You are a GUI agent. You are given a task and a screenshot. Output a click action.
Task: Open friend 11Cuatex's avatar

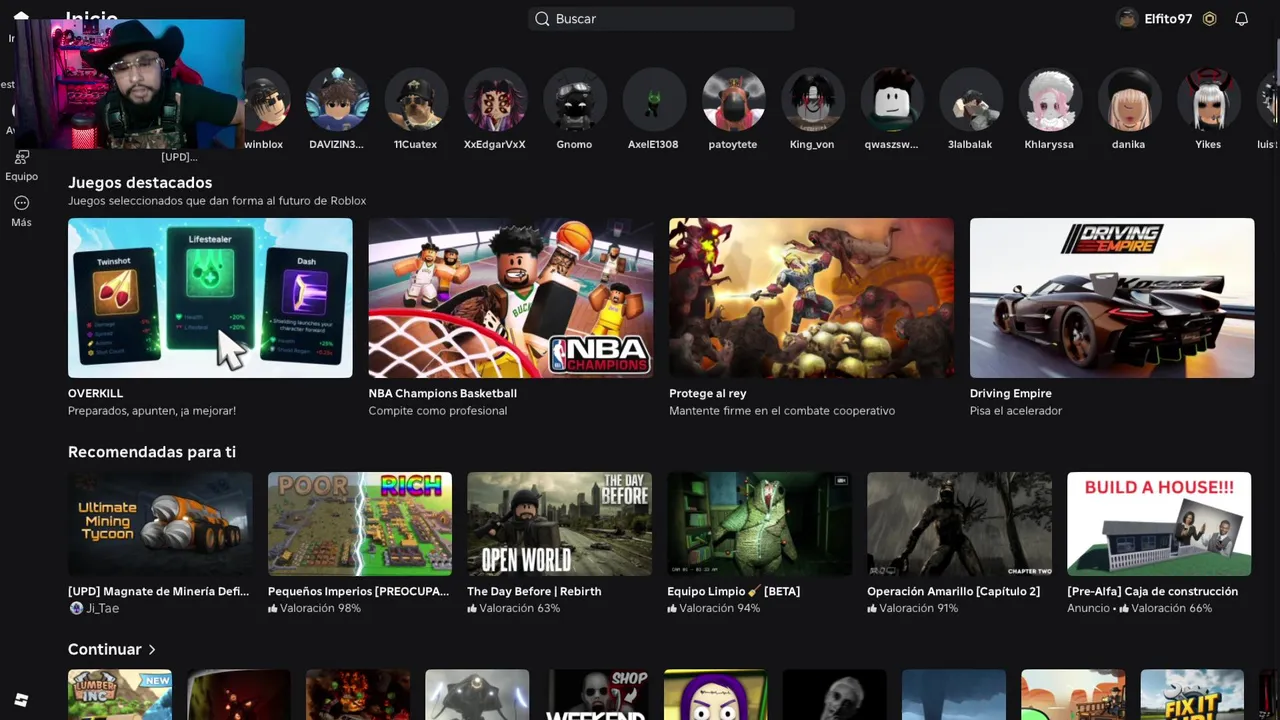(x=416, y=100)
